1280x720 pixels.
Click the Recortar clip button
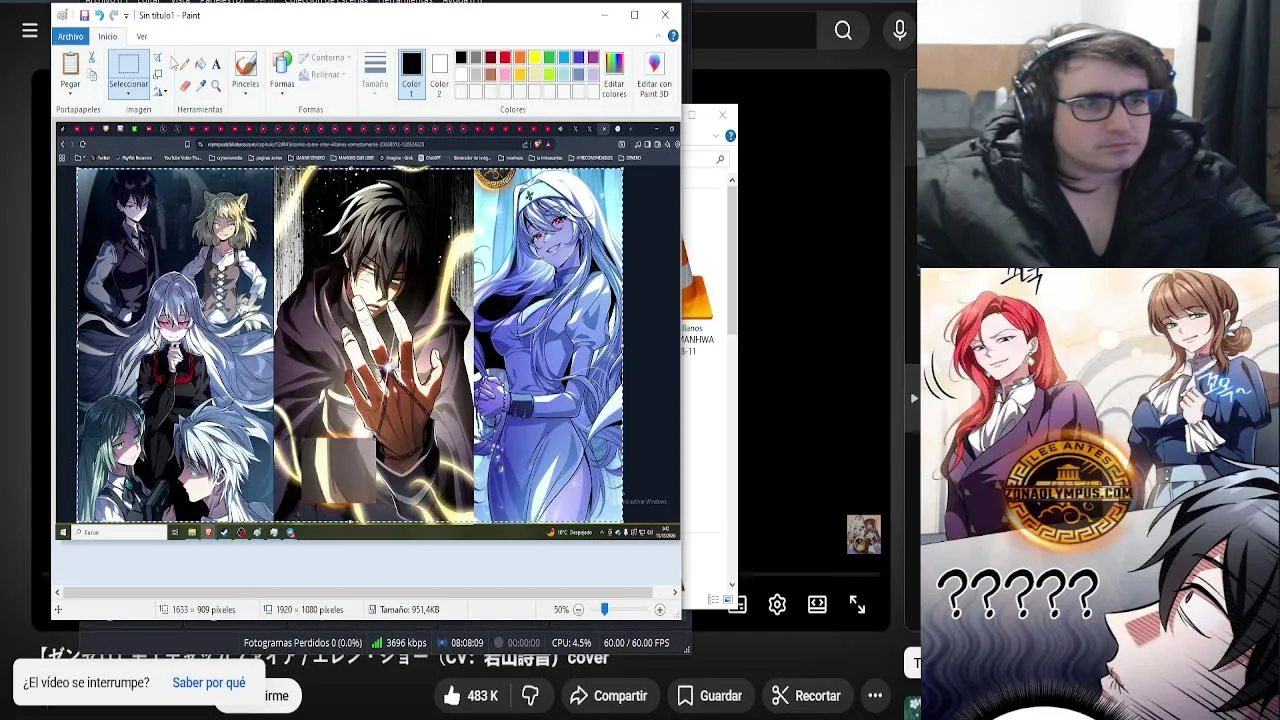click(x=806, y=696)
